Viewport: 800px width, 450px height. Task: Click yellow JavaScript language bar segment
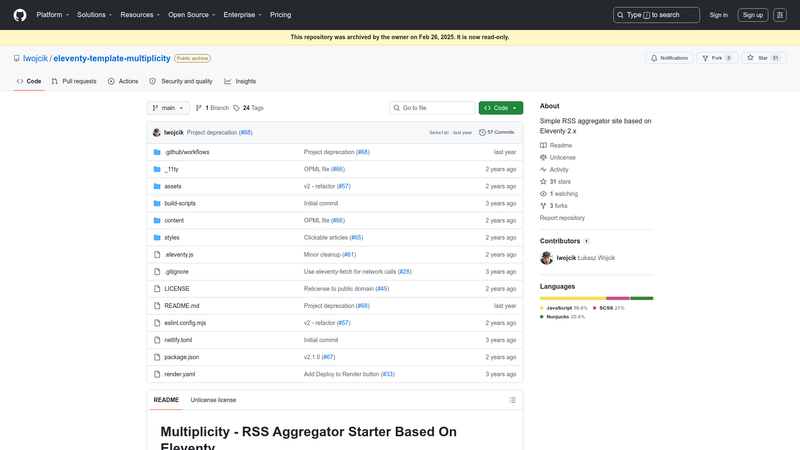click(x=572, y=298)
